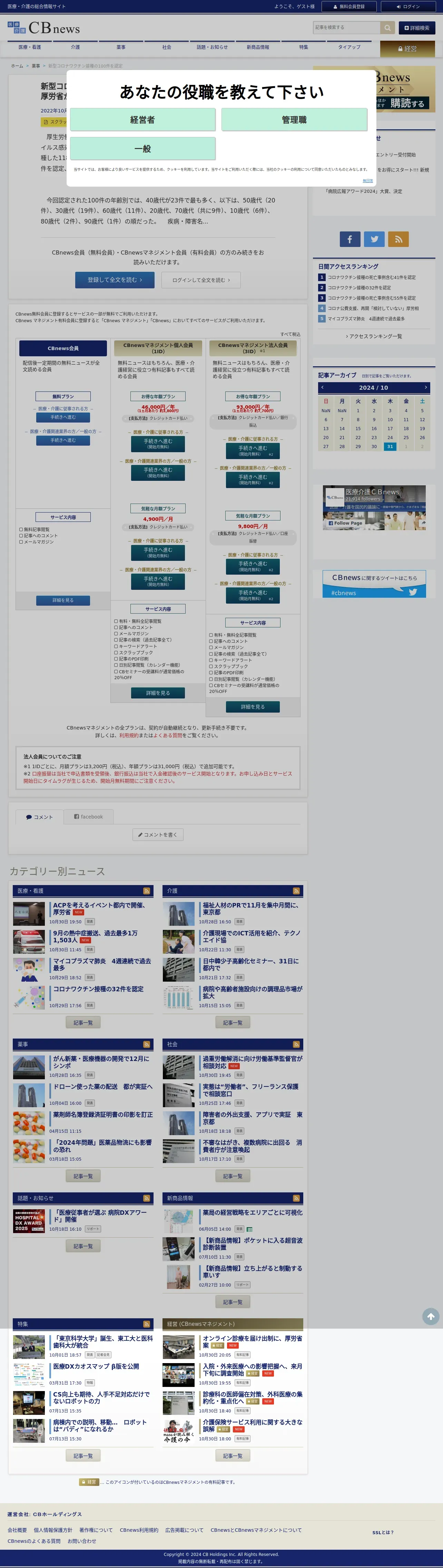Open the 社会 navigation menu
The width and height of the screenshot is (443, 1568).
(x=167, y=47)
